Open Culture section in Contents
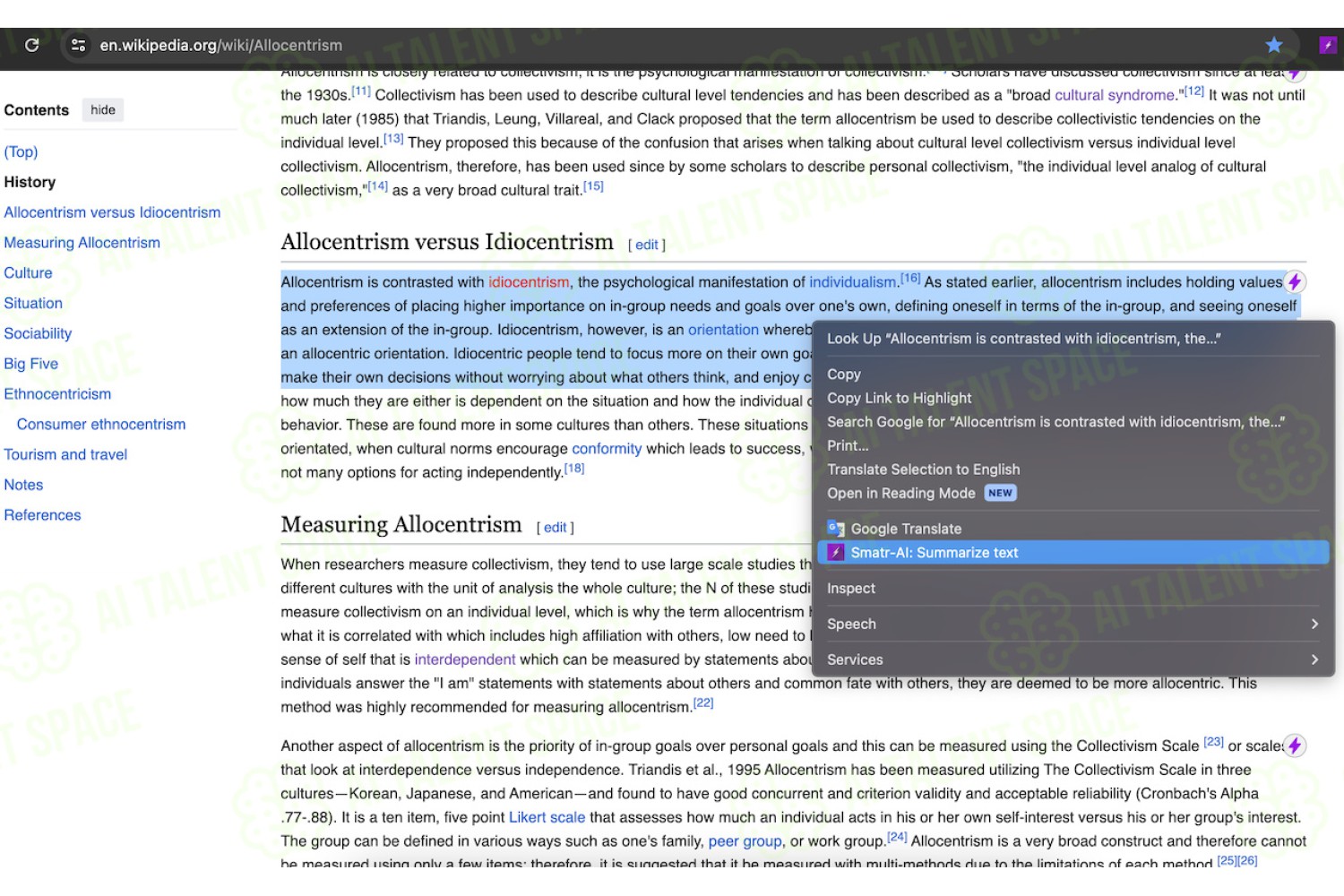The image size is (1344, 896). point(28,273)
